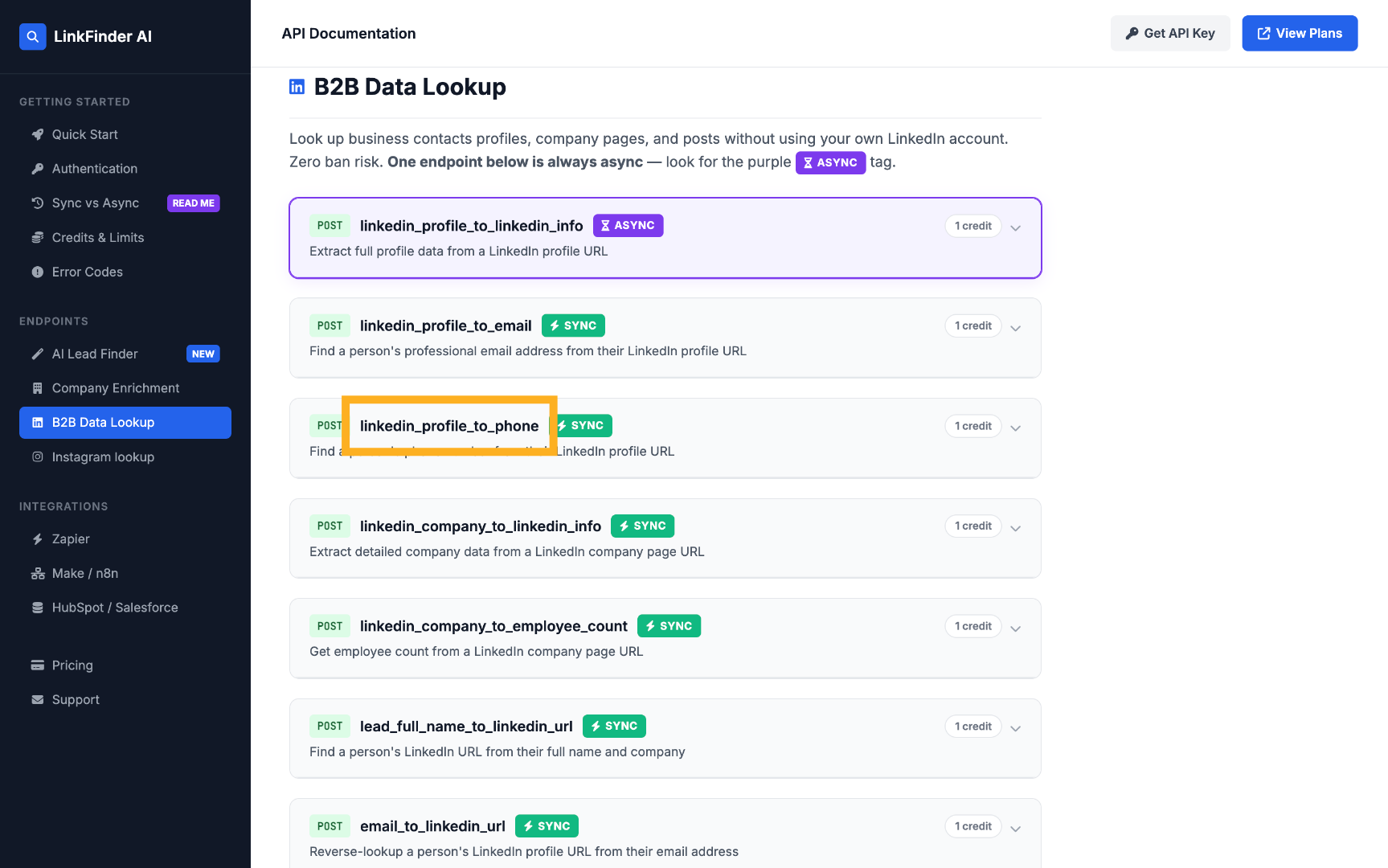
Task: Click the SYNC tag on linkedin_company_to_employee_count
Action: click(x=669, y=626)
